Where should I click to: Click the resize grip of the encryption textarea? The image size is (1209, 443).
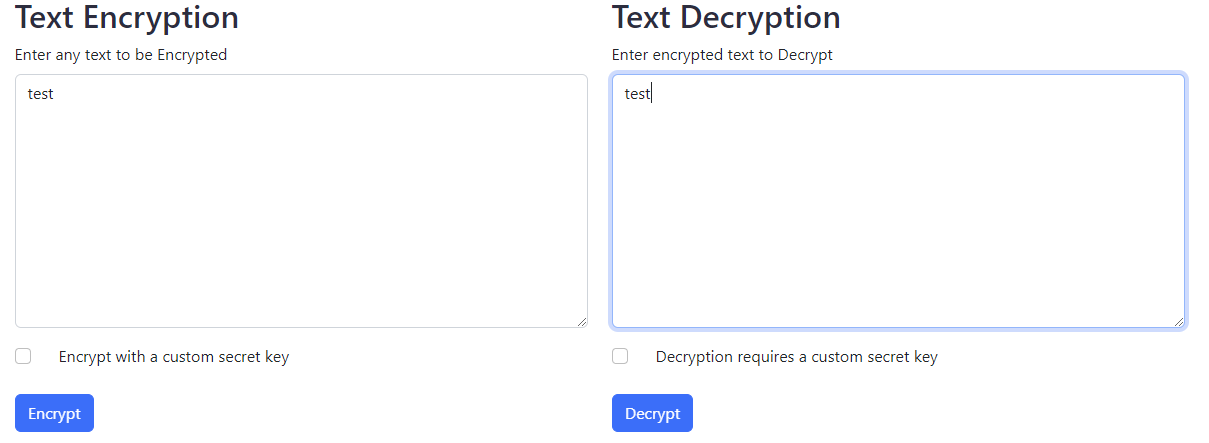tap(581, 321)
